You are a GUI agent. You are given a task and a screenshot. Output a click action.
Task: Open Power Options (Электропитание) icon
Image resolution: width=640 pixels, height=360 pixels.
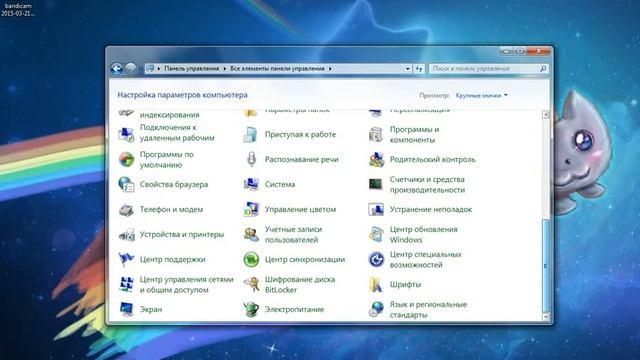point(251,309)
